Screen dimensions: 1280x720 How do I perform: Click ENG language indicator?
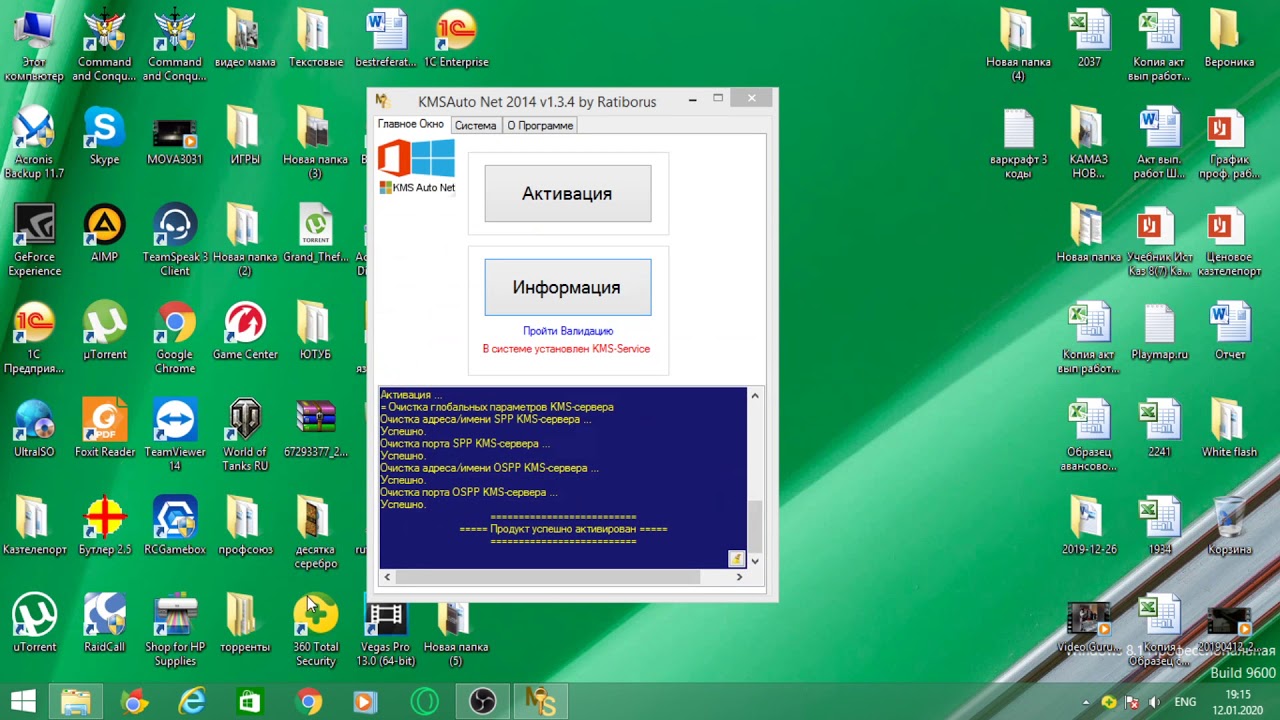pyautogui.click(x=1185, y=702)
